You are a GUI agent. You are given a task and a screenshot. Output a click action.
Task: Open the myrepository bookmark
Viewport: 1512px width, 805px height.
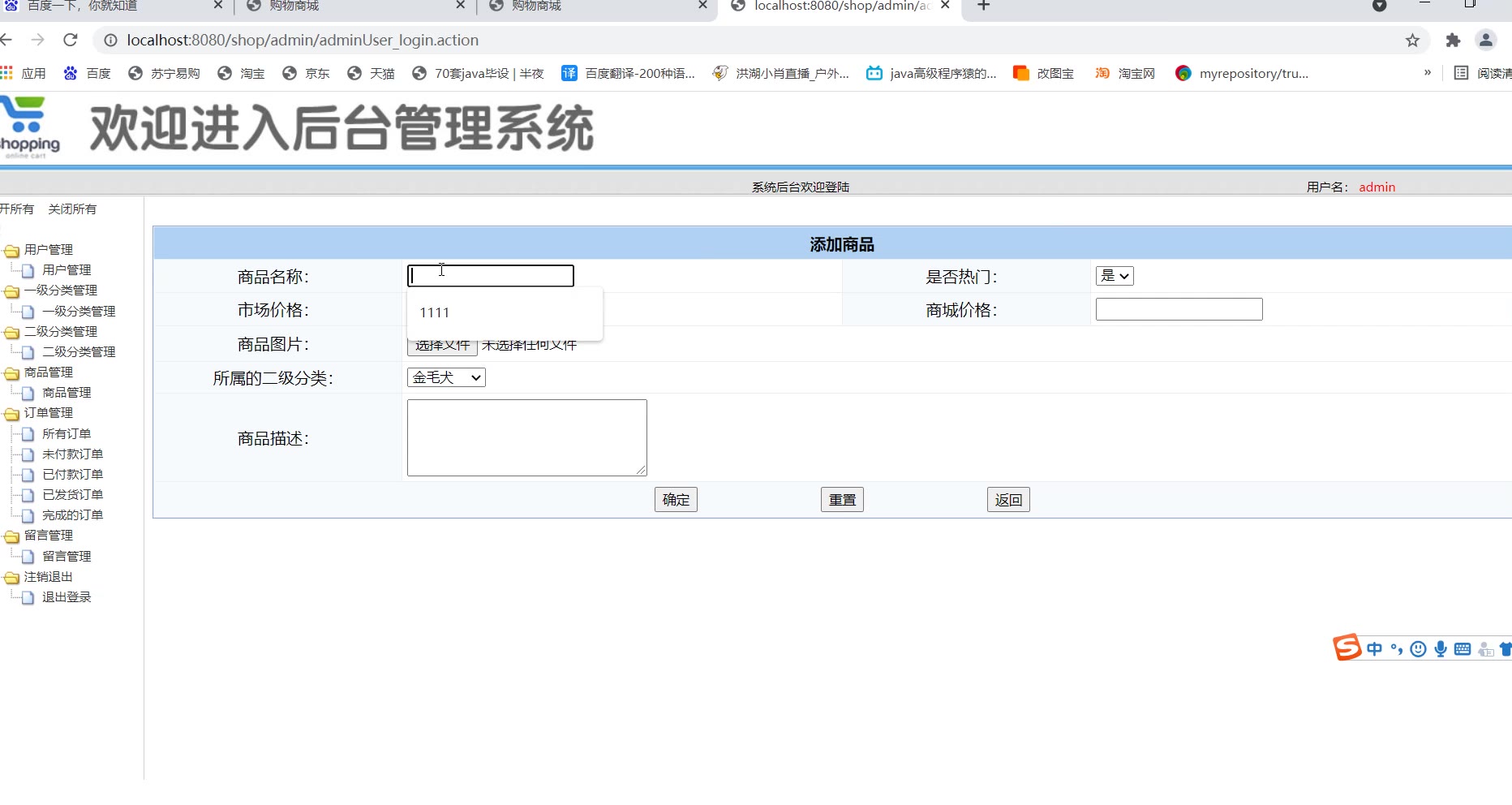point(1242,73)
